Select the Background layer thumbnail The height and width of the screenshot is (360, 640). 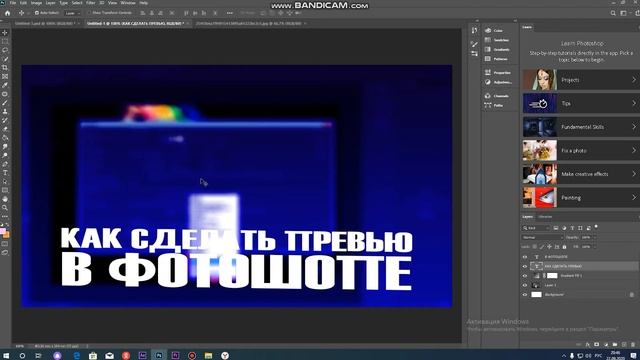536,295
